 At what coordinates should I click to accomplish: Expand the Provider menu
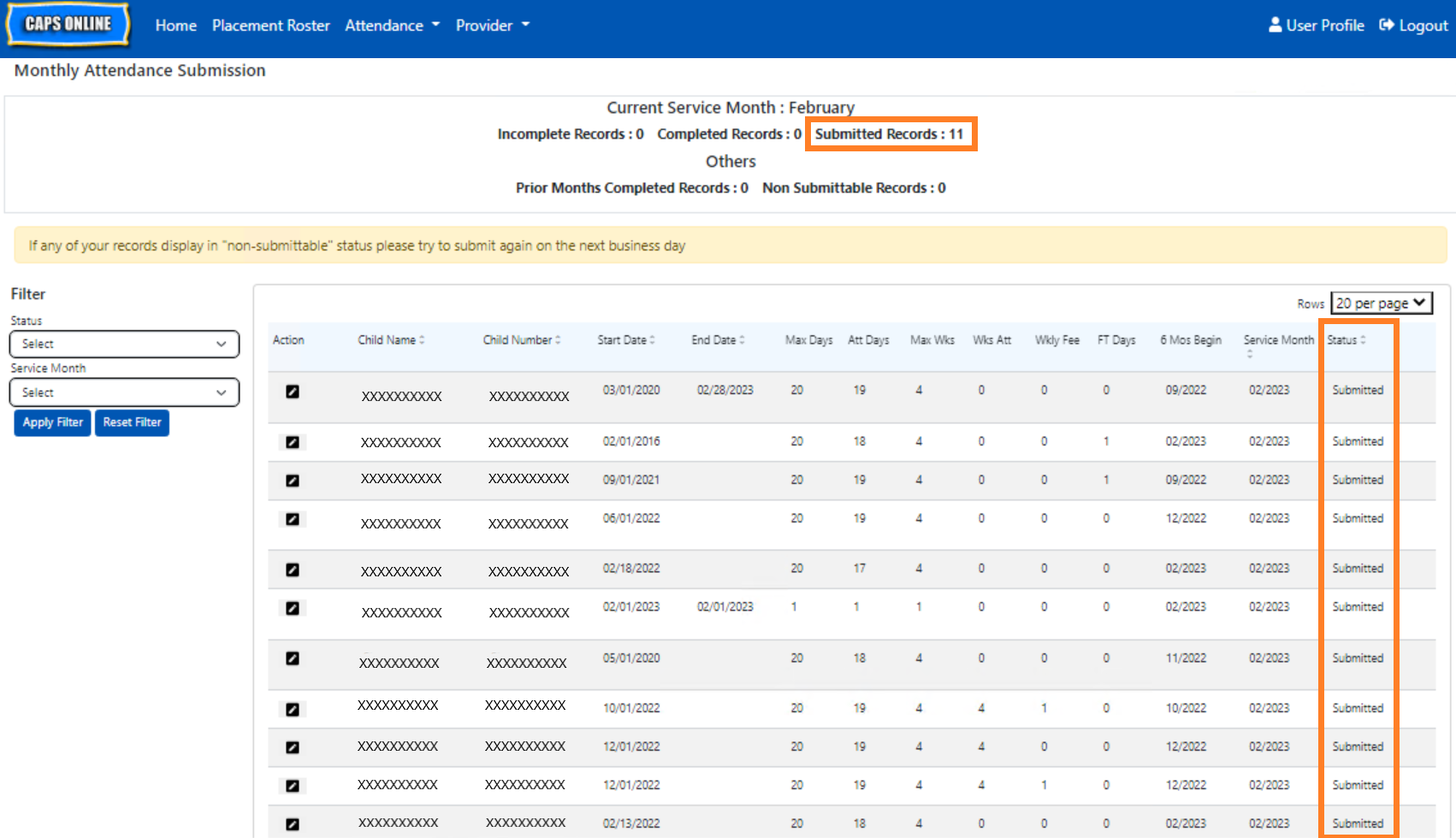[x=492, y=26]
